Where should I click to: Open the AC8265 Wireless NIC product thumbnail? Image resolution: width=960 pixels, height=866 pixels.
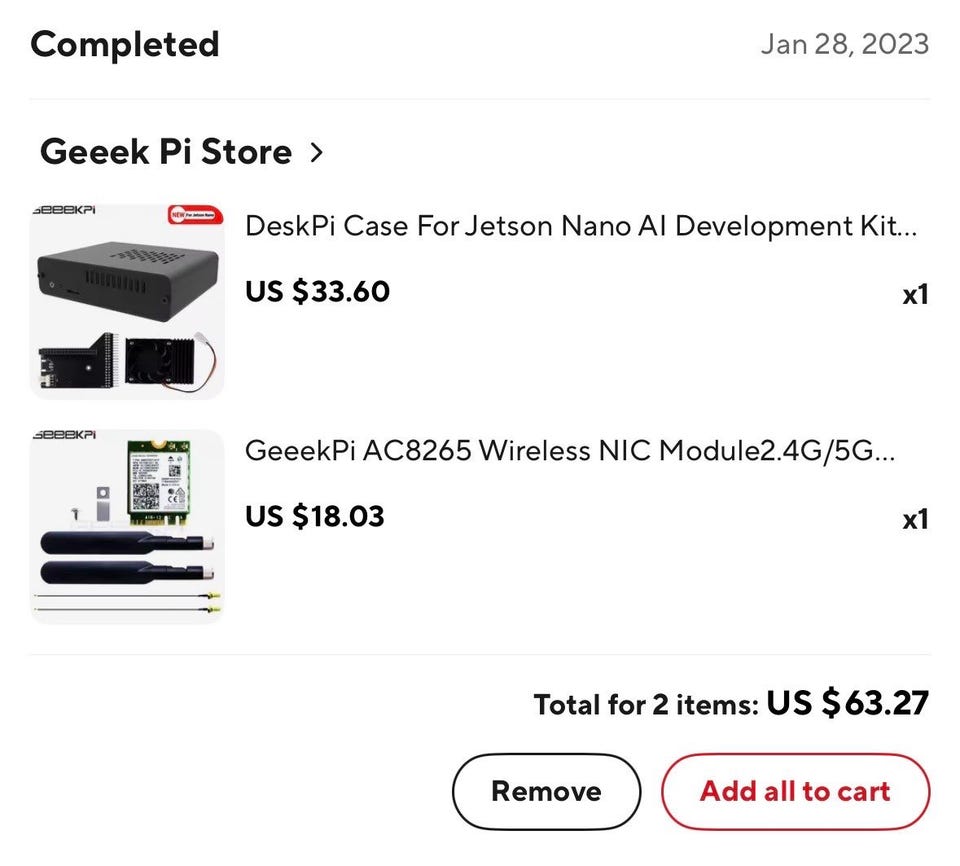127,526
